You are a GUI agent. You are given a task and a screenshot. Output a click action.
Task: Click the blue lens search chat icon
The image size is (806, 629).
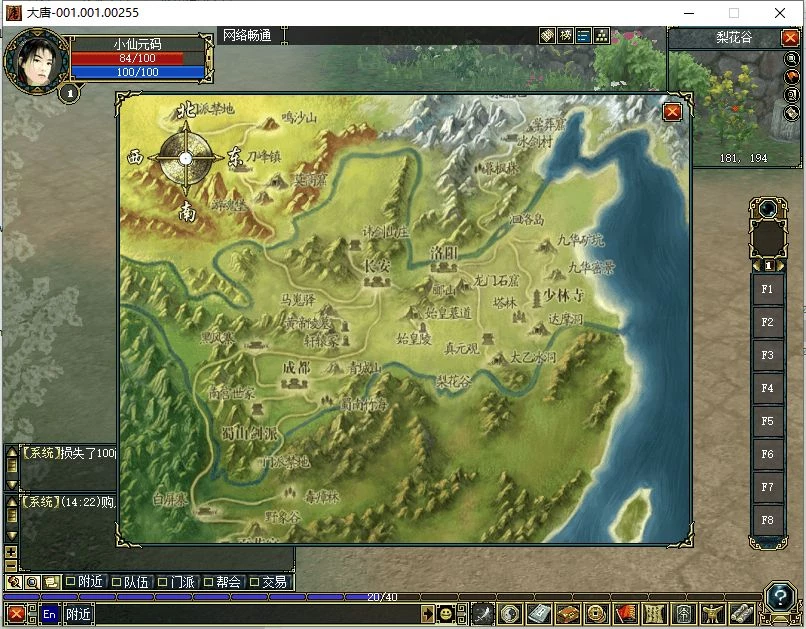(32, 582)
